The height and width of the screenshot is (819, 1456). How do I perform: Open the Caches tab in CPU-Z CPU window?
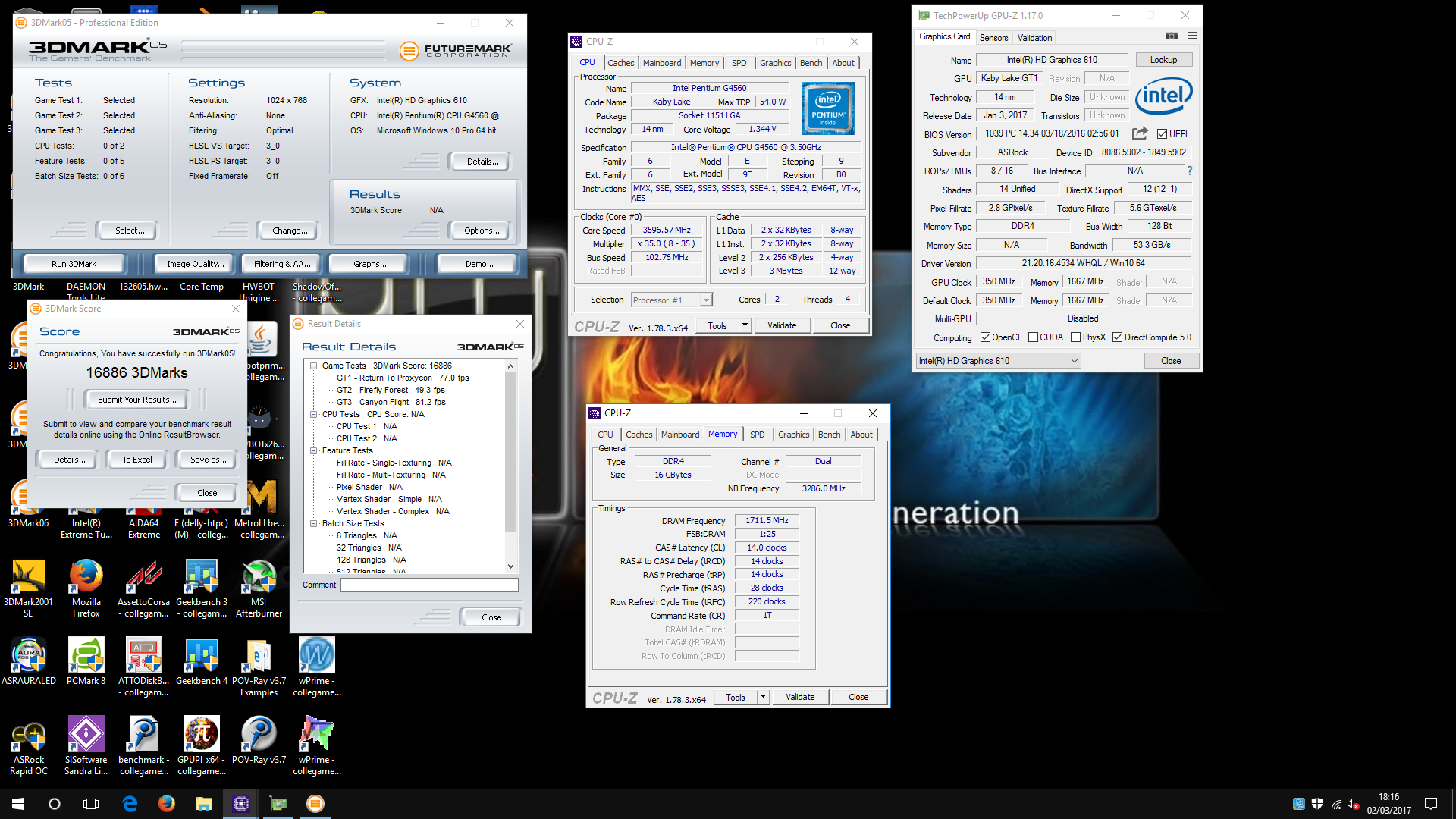point(620,63)
